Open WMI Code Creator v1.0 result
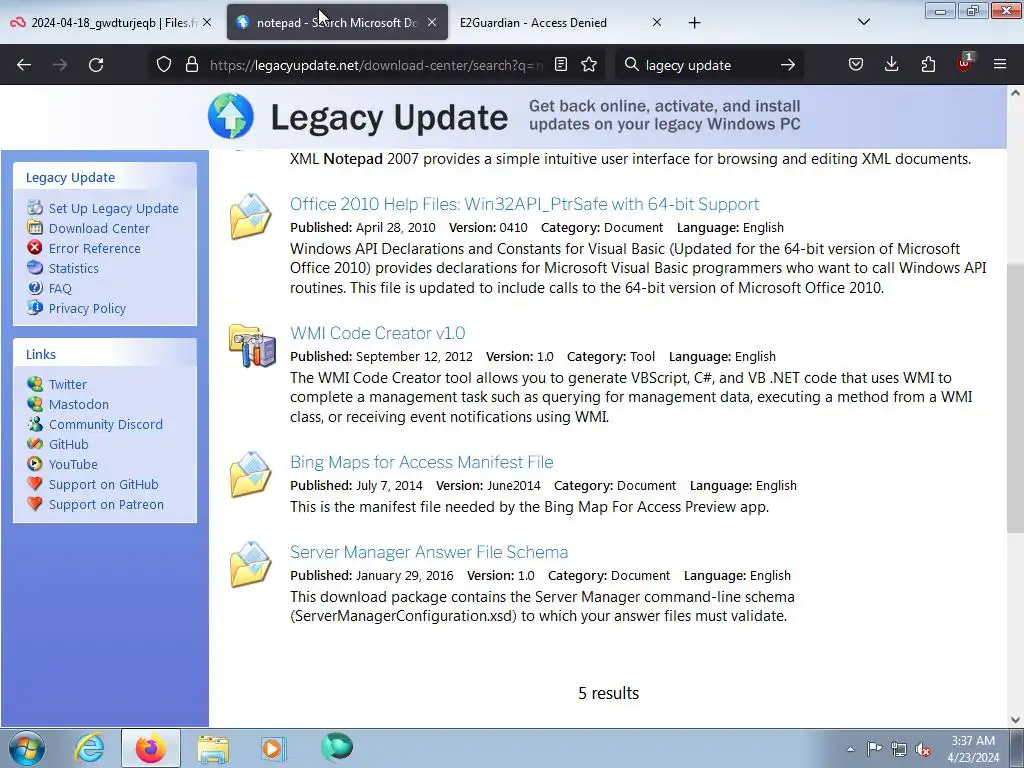Screen dimensions: 1024x768 pyautogui.click(x=377, y=333)
